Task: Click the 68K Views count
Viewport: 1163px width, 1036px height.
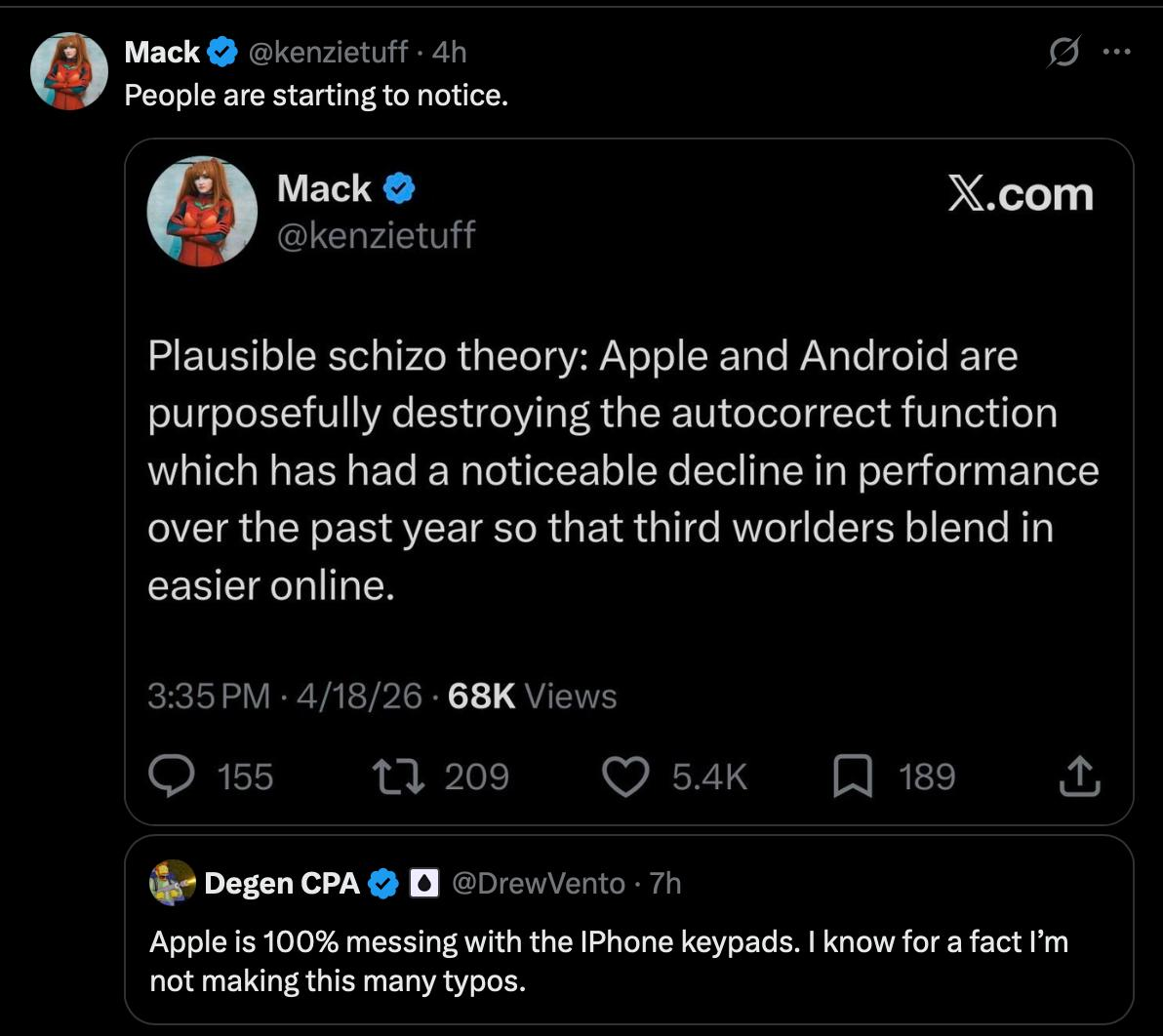Action: click(532, 696)
